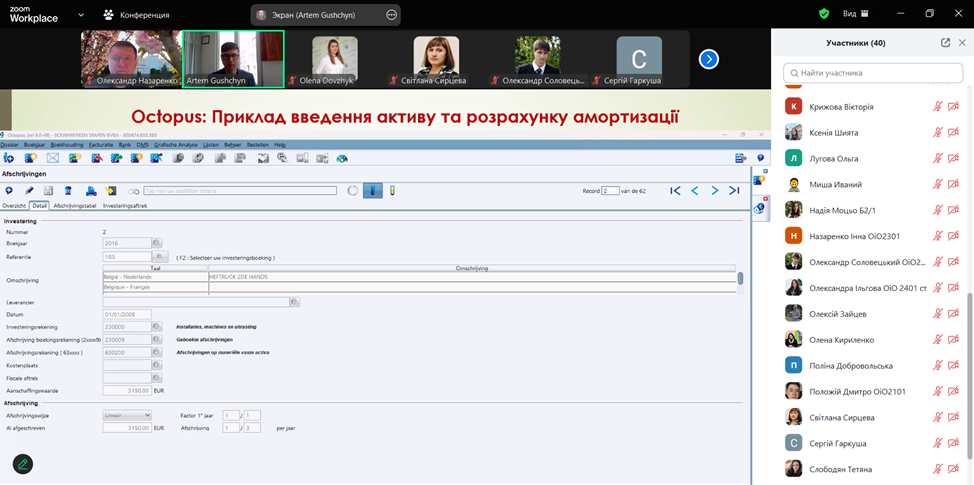
Task: Open lookup button next to Fiscale aftrek field
Action: coord(157,378)
